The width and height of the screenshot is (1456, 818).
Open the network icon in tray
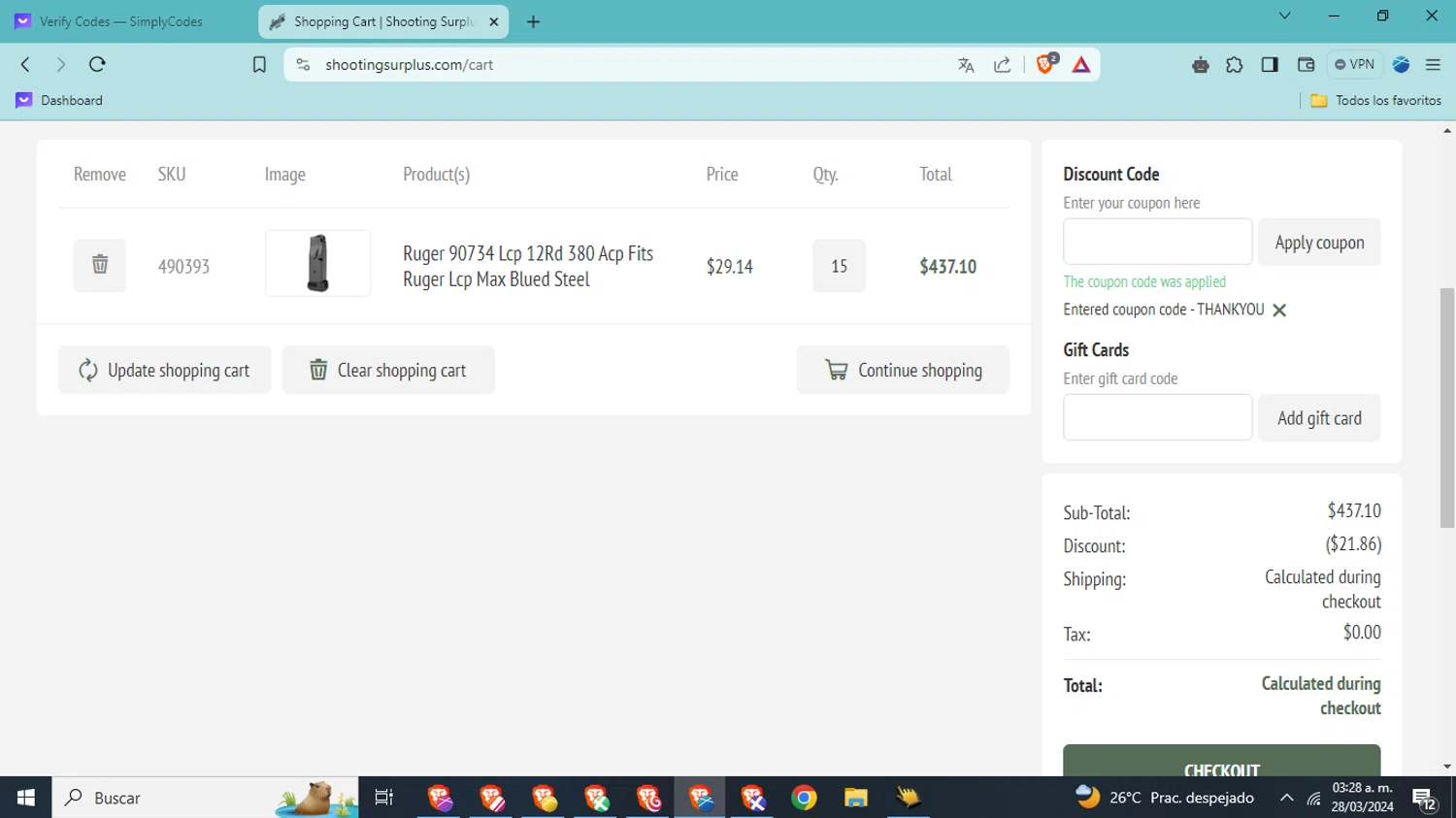pos(1313,798)
